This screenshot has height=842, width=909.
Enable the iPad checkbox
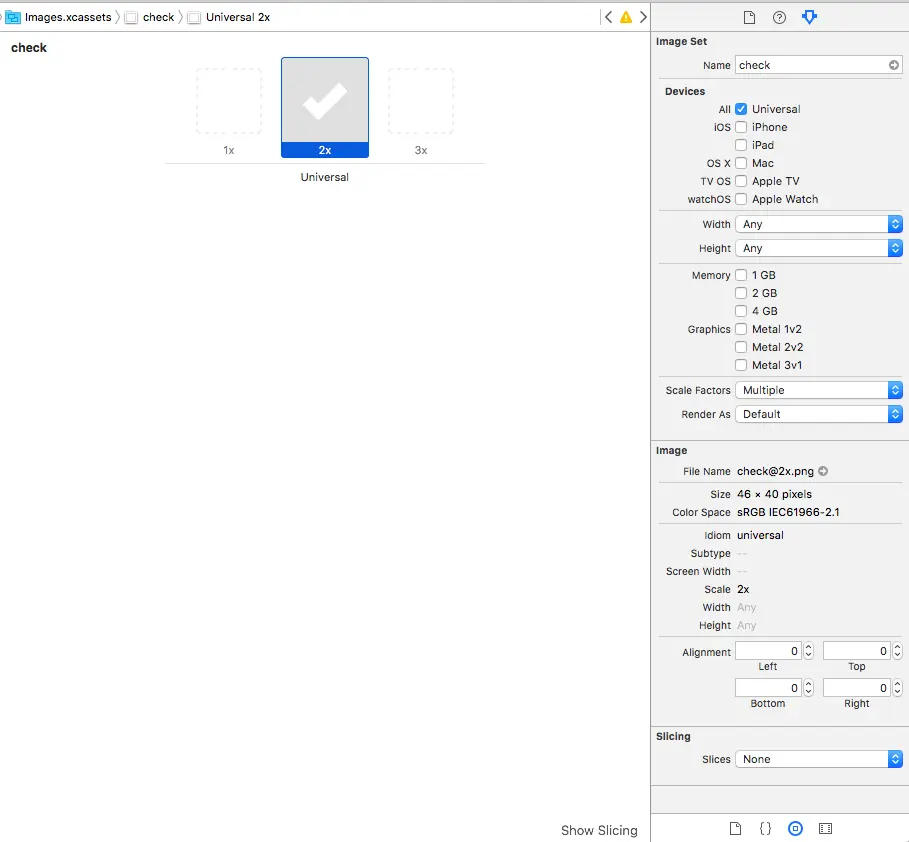click(x=741, y=145)
